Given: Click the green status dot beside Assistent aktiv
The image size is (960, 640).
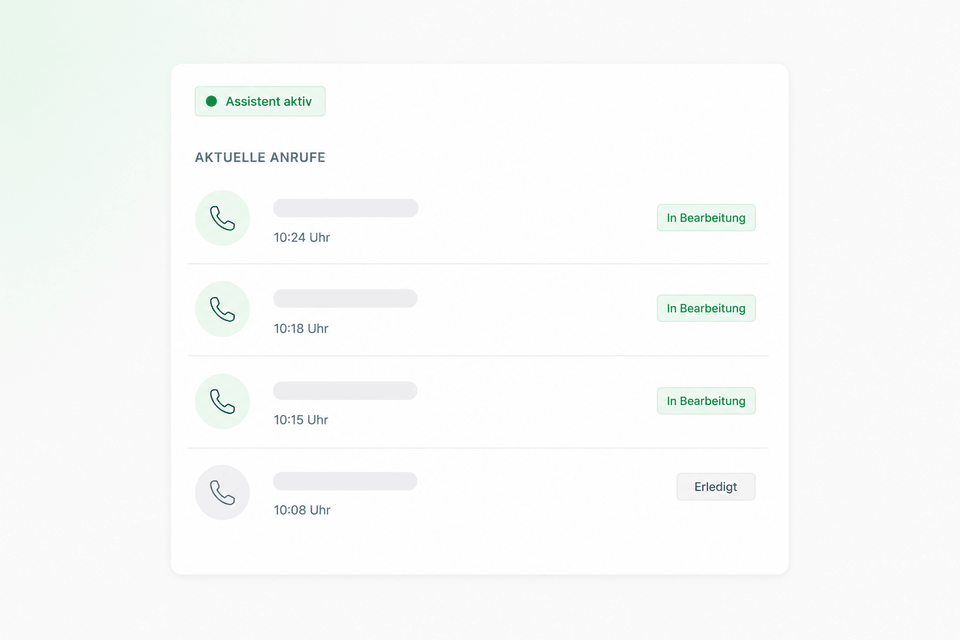Looking at the screenshot, I should pos(211,101).
